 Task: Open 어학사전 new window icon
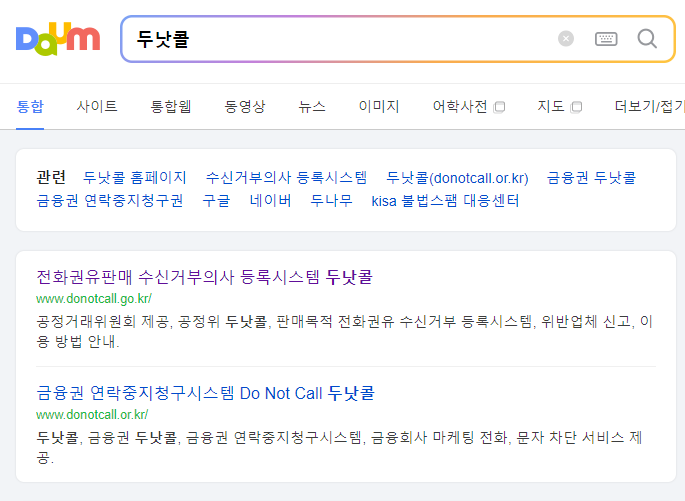pyautogui.click(x=499, y=107)
